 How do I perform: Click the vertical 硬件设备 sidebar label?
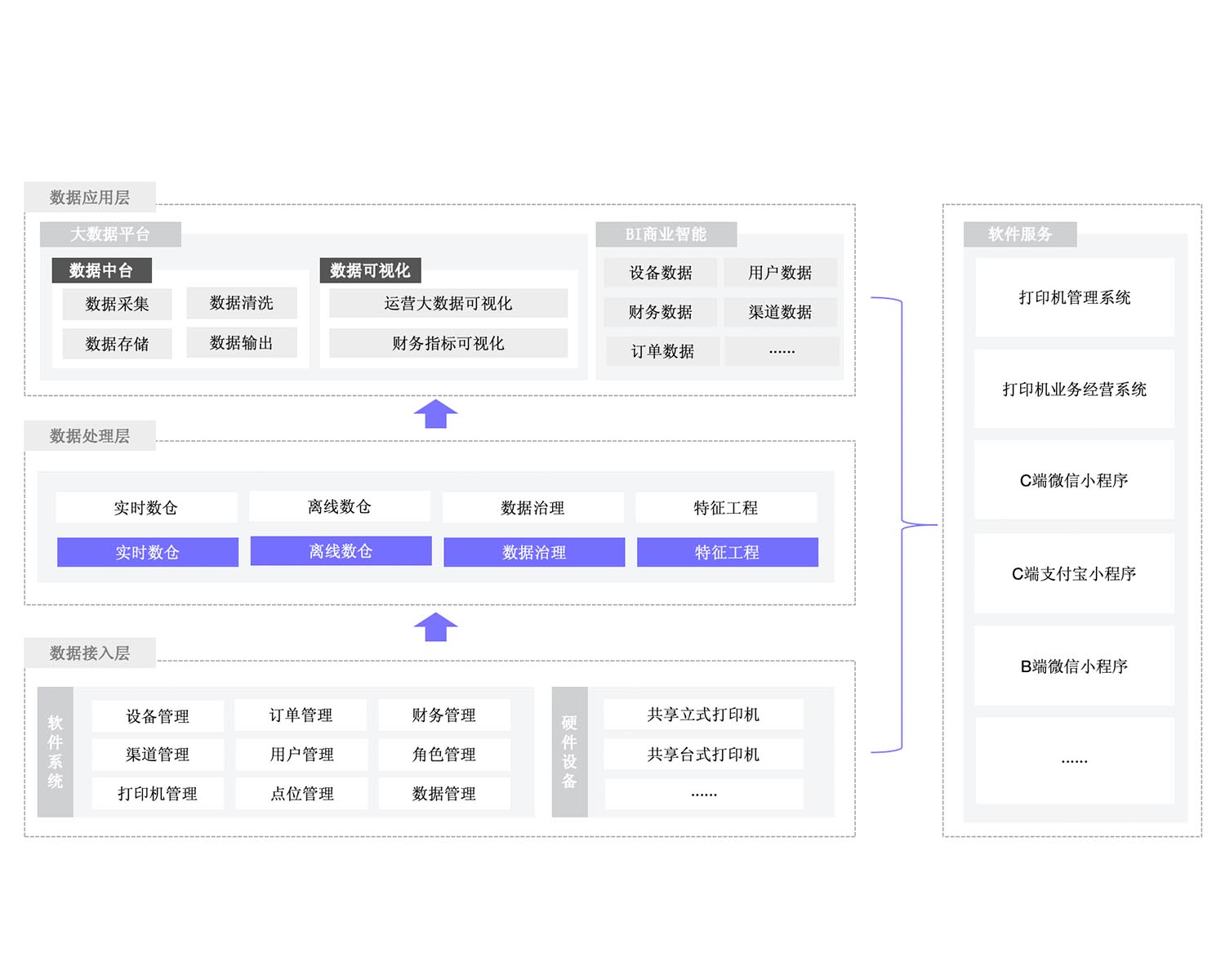[569, 753]
